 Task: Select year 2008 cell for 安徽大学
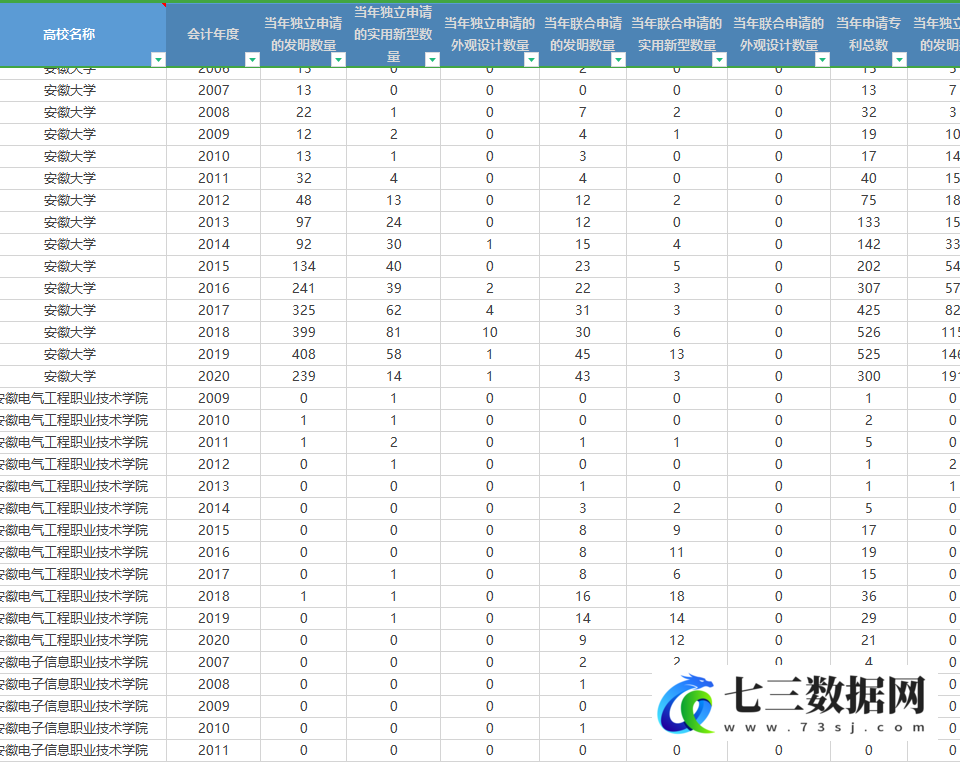213,113
